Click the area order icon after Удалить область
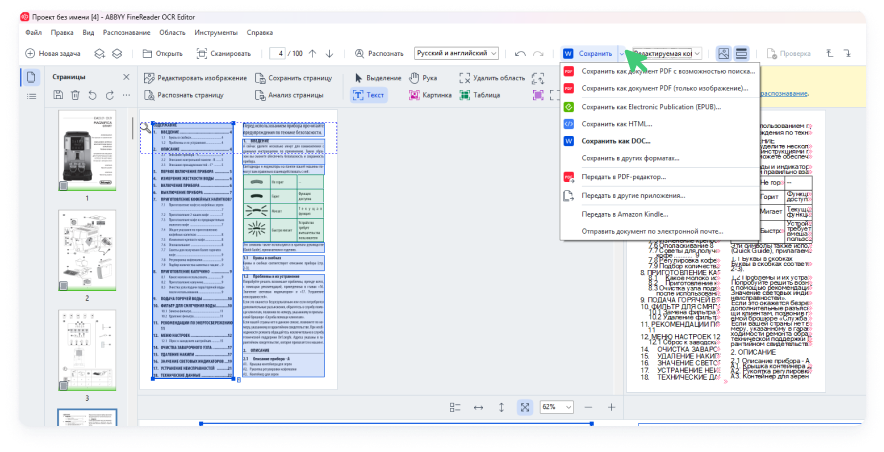The height and width of the screenshot is (452, 884). pos(538,78)
